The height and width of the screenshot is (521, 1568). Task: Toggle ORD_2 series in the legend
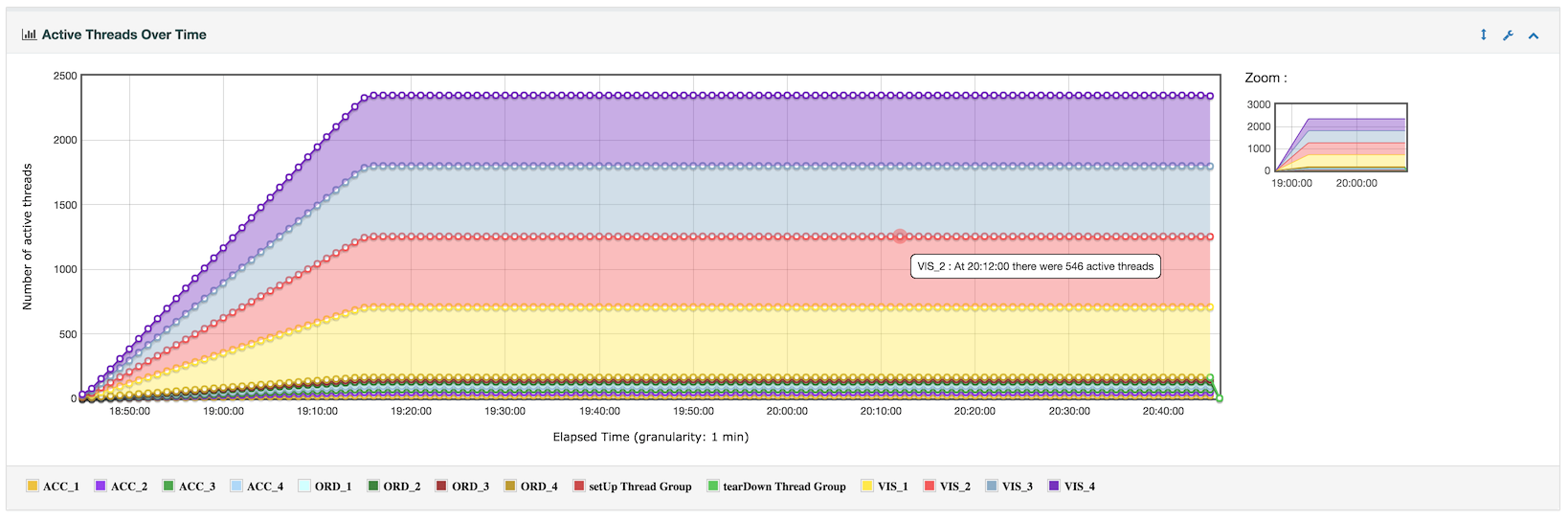pos(393,487)
